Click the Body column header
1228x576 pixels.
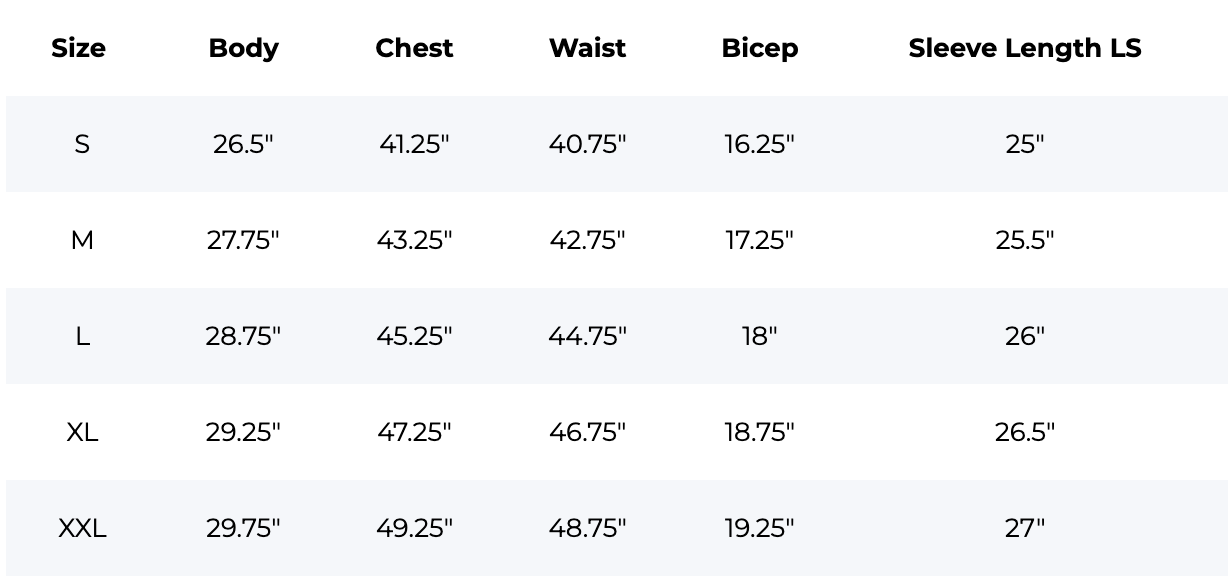point(243,48)
